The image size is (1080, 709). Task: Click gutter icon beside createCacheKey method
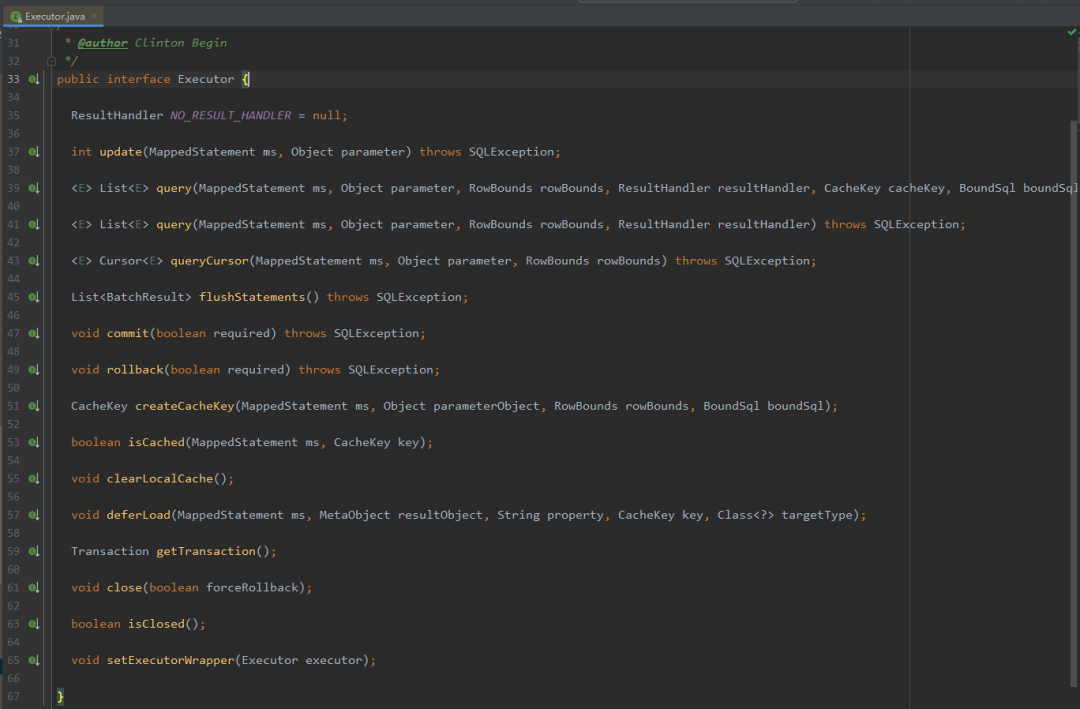[34, 406]
